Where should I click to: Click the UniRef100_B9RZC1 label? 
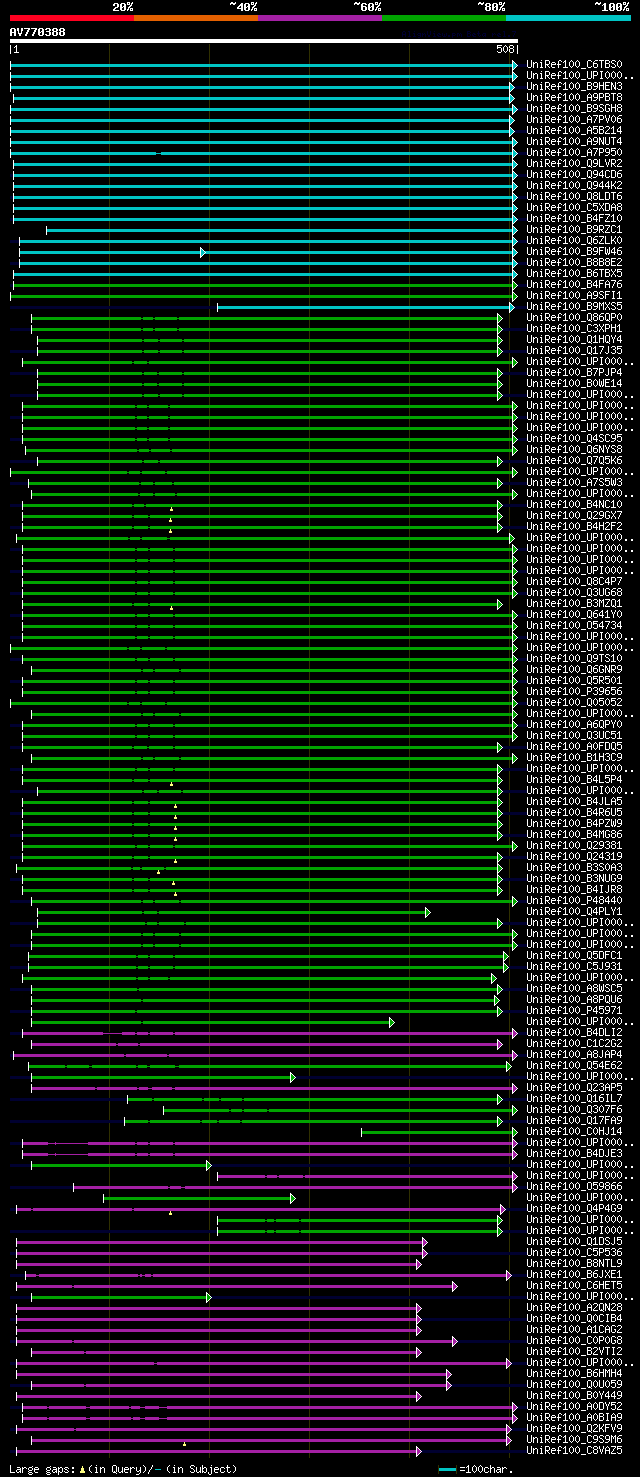[573, 230]
